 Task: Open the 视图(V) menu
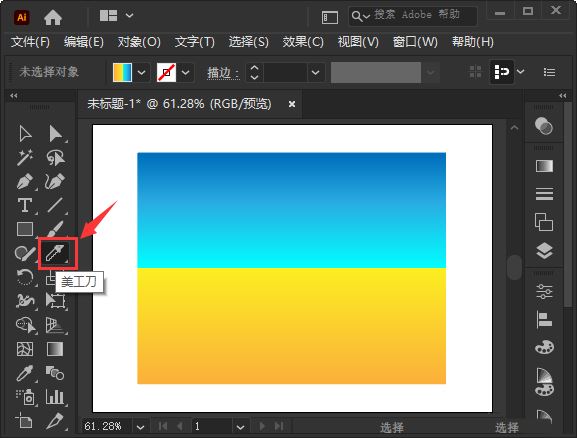click(x=358, y=42)
